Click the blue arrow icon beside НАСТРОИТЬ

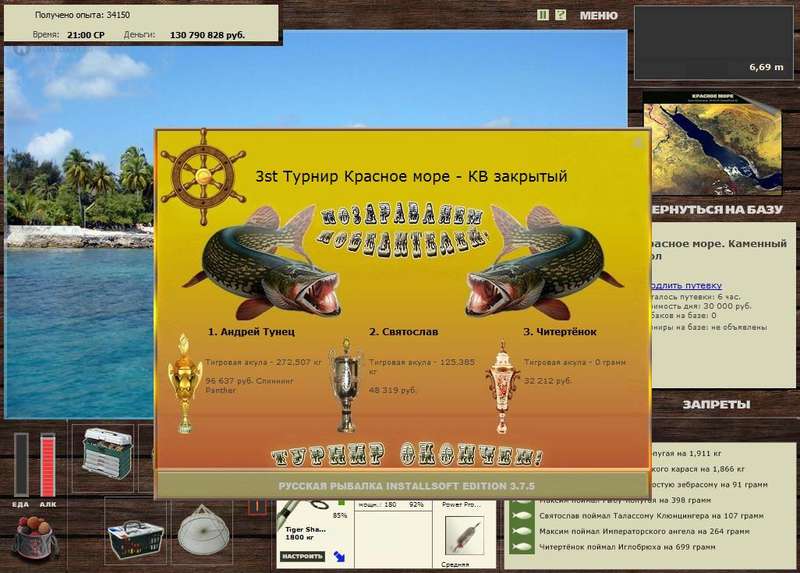(339, 556)
